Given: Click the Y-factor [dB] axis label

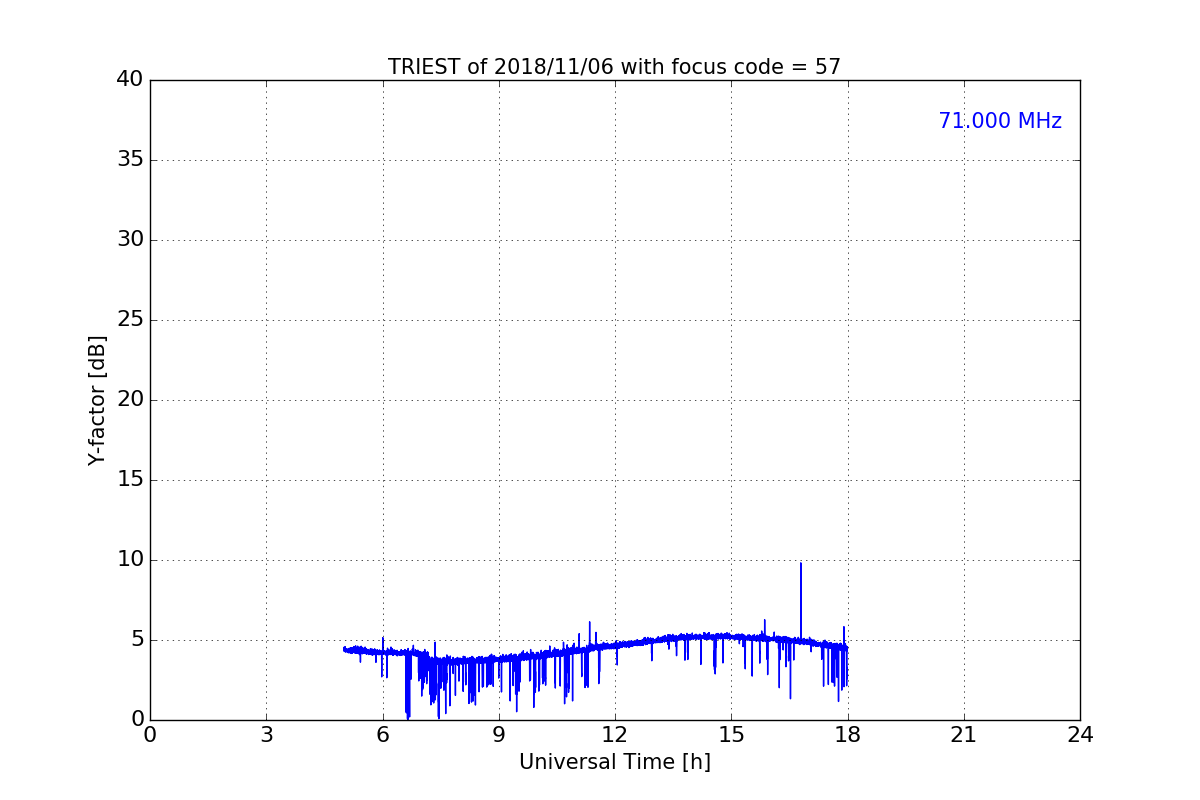Looking at the screenshot, I should pos(97,400).
